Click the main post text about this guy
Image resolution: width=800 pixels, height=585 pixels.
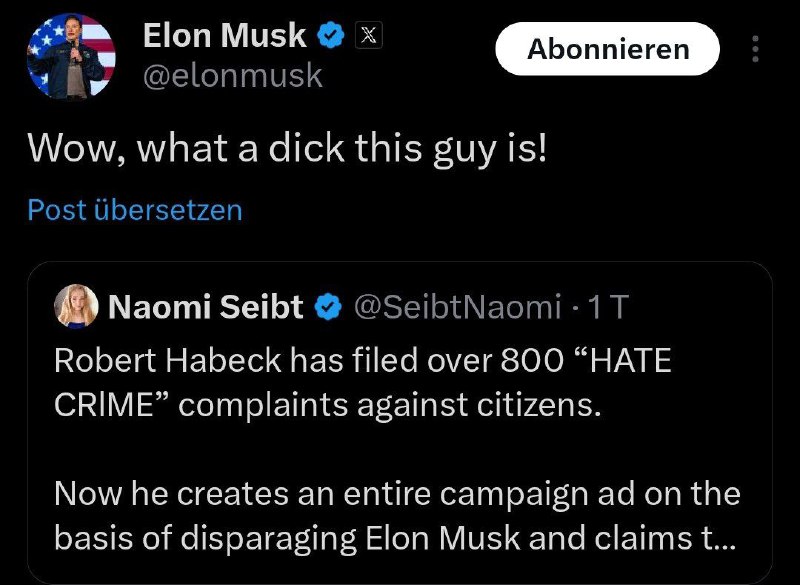288,148
